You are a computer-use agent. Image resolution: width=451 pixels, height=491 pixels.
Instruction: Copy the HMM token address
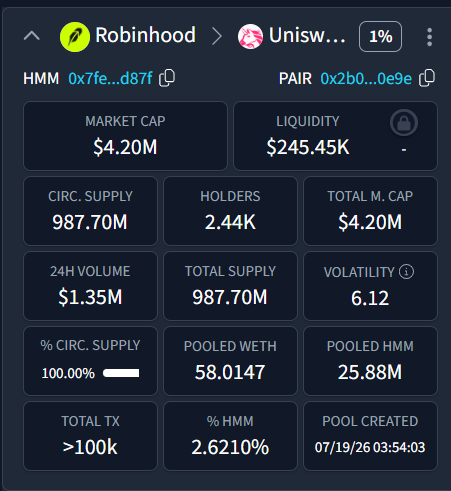(x=167, y=78)
